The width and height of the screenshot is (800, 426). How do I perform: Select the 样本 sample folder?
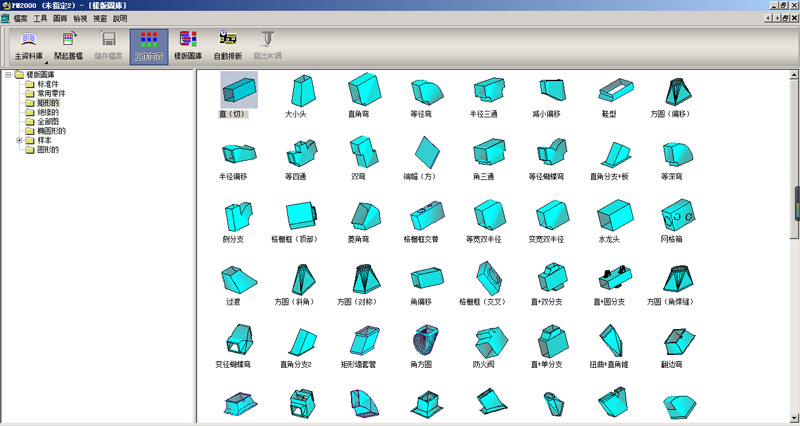click(44, 140)
